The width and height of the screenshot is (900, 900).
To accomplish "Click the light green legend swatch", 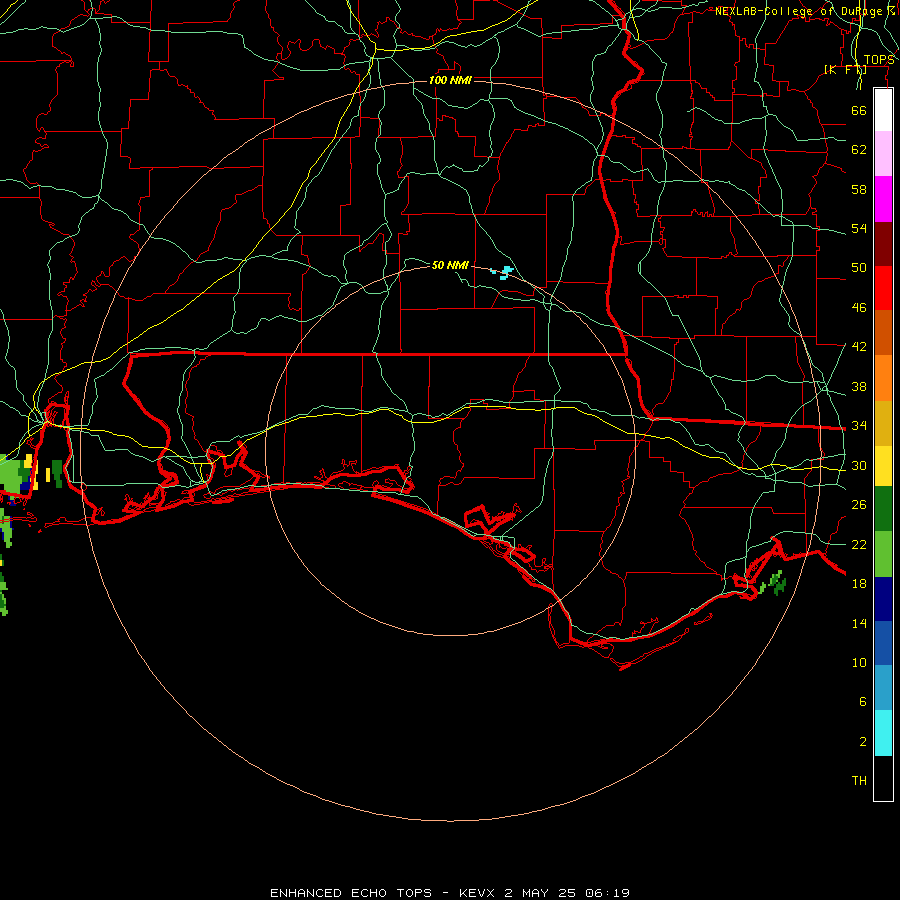I will point(883,554).
